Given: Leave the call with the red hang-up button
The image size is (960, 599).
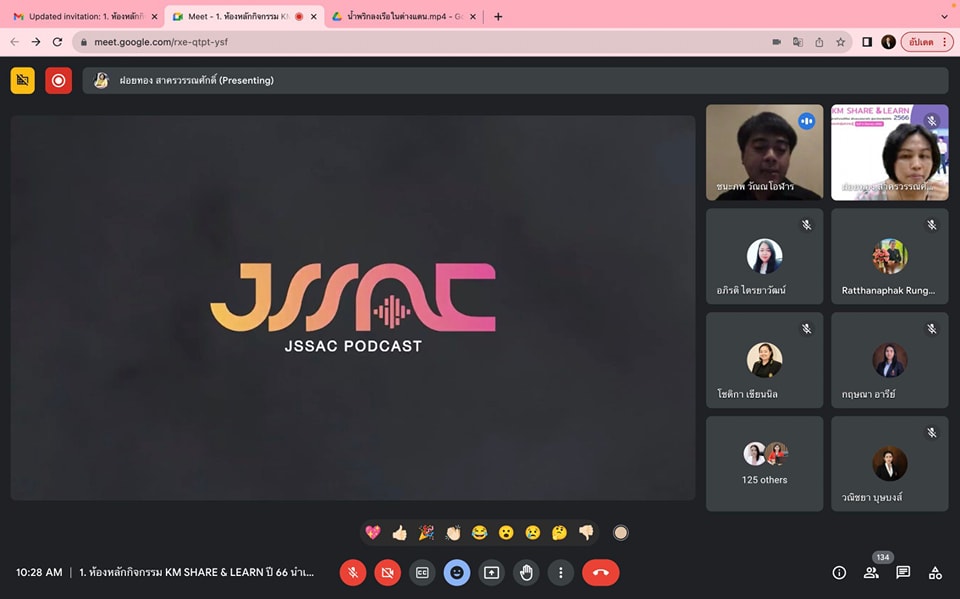Looking at the screenshot, I should [600, 572].
